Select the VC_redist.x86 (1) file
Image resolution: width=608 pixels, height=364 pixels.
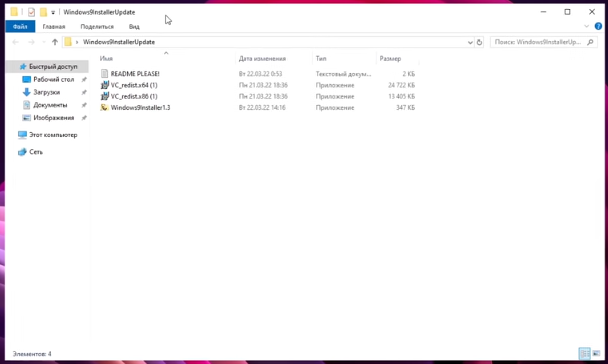click(134, 96)
